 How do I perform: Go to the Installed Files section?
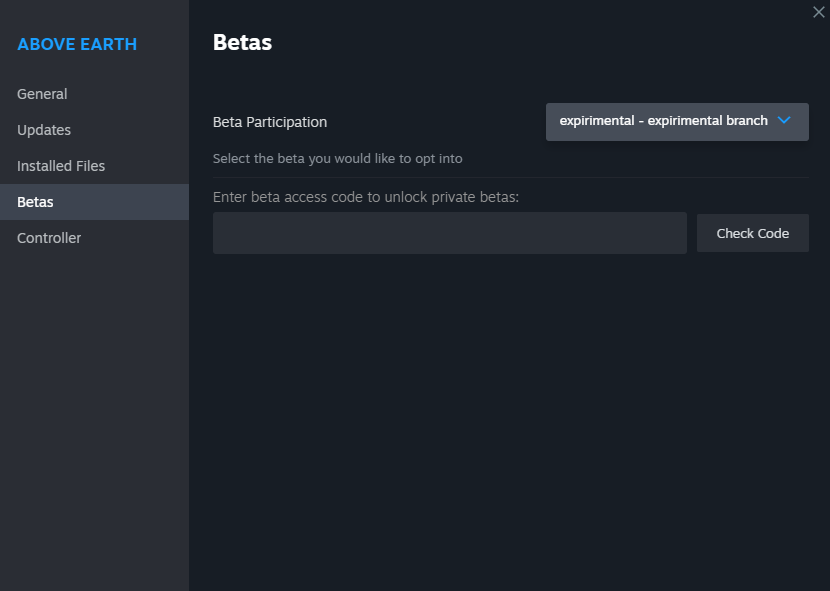click(x=61, y=166)
